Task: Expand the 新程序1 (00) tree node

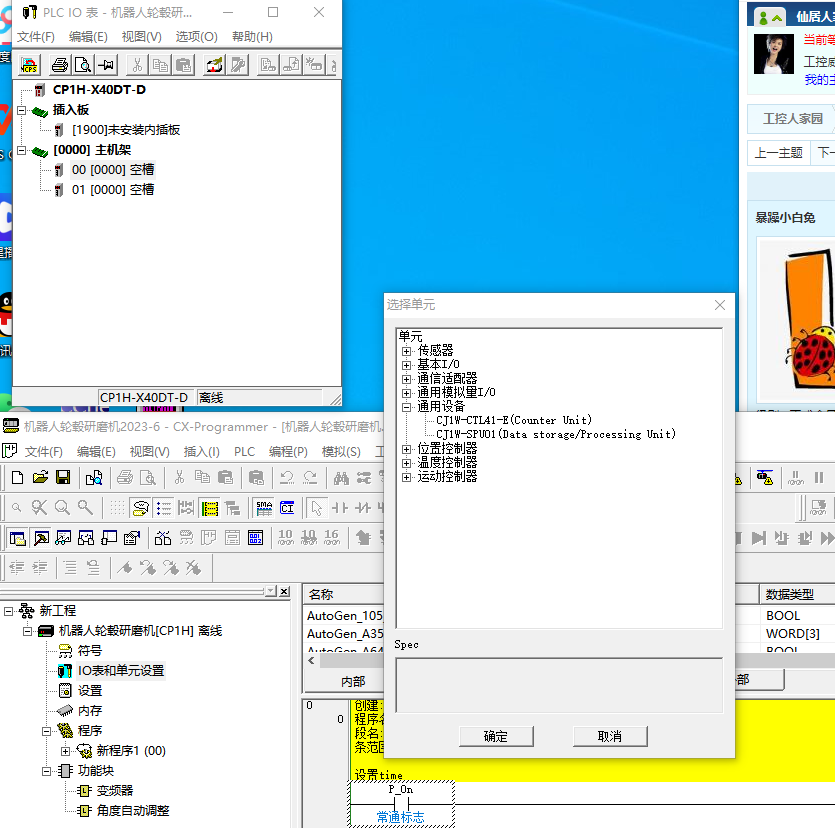Action: [66, 750]
